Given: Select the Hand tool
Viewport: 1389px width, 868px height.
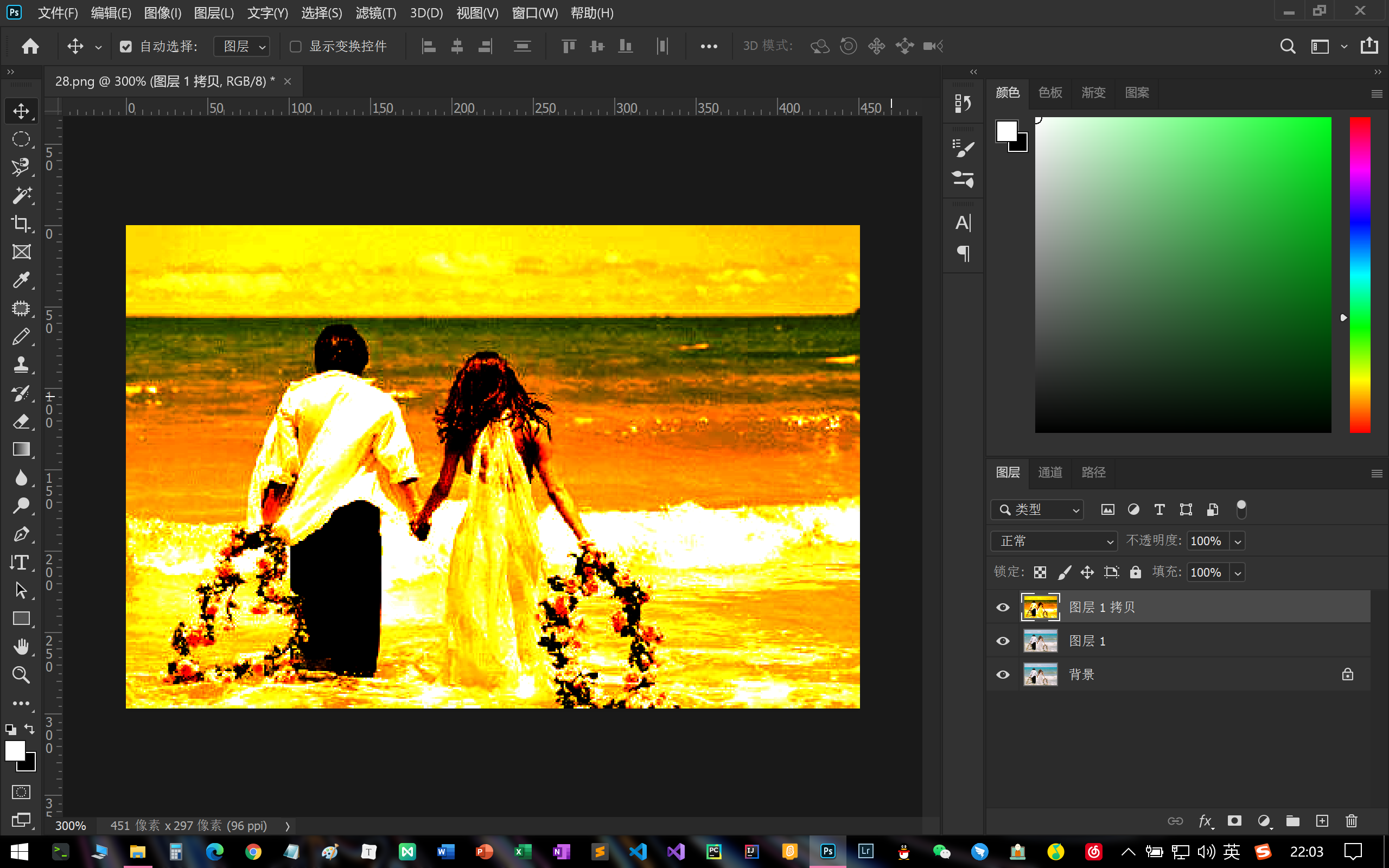Looking at the screenshot, I should [x=21, y=647].
